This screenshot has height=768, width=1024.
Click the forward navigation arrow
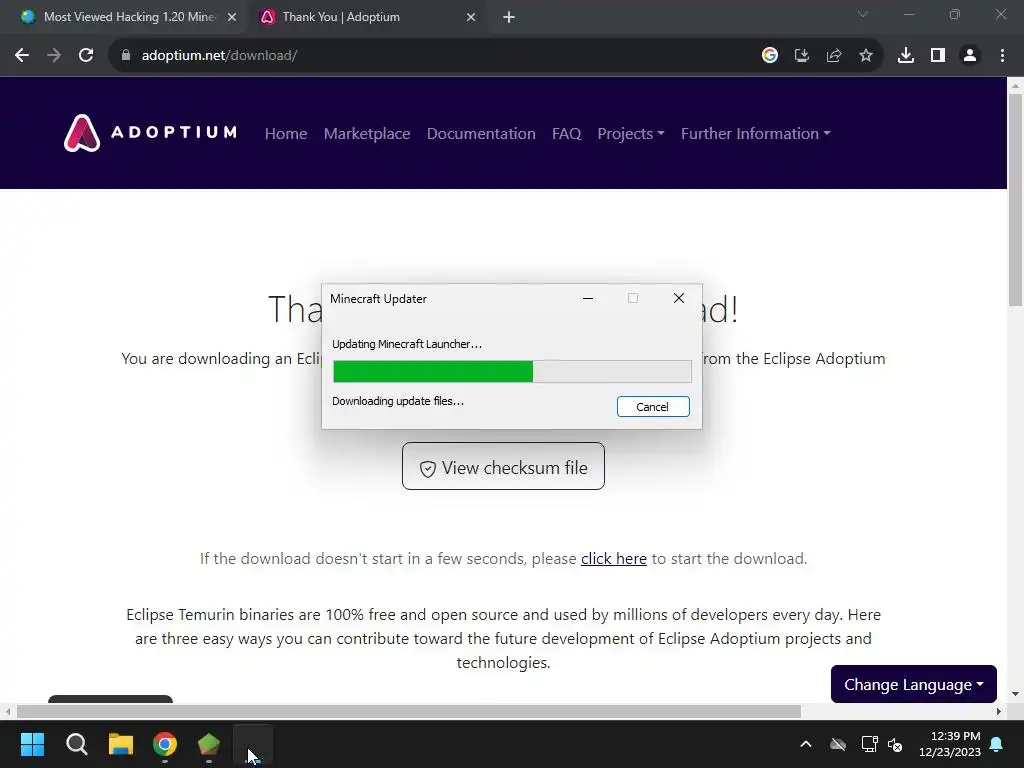pos(54,56)
